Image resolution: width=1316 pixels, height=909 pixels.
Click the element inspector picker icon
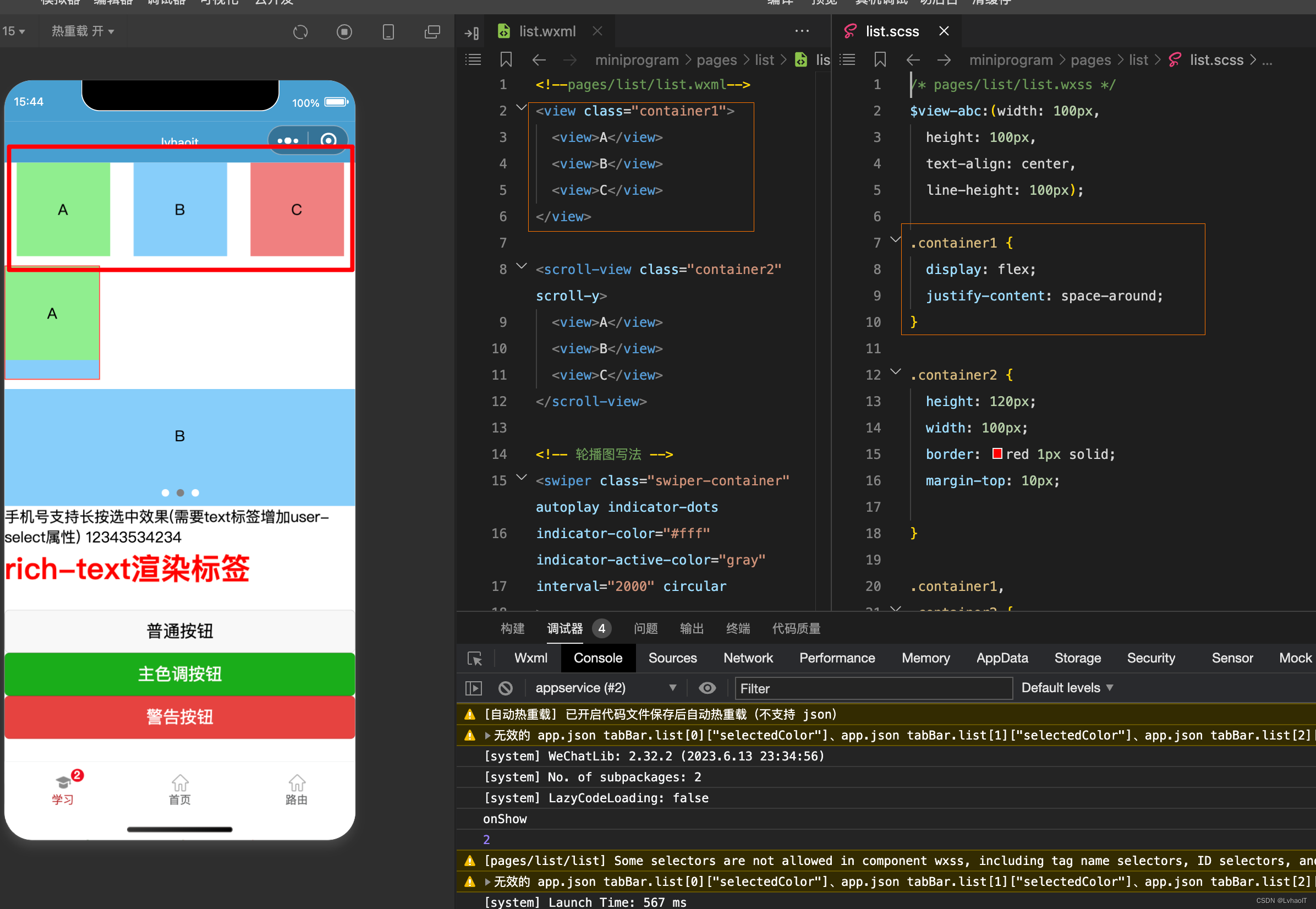[474, 659]
